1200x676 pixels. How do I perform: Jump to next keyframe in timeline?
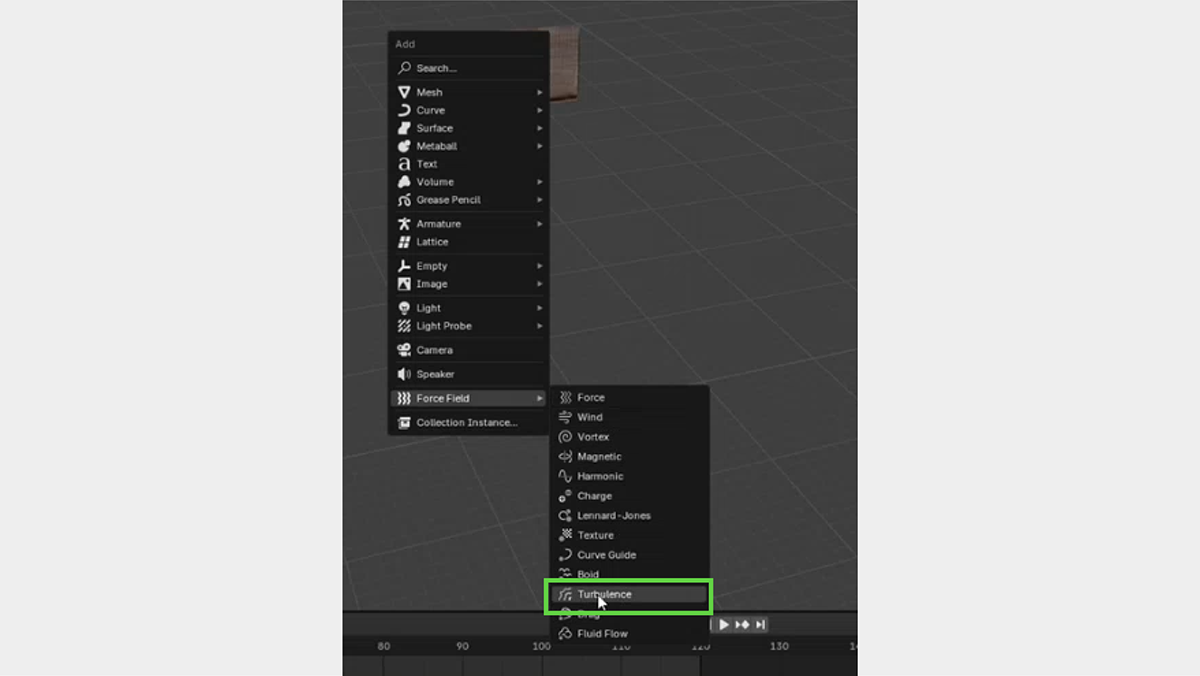tap(742, 624)
